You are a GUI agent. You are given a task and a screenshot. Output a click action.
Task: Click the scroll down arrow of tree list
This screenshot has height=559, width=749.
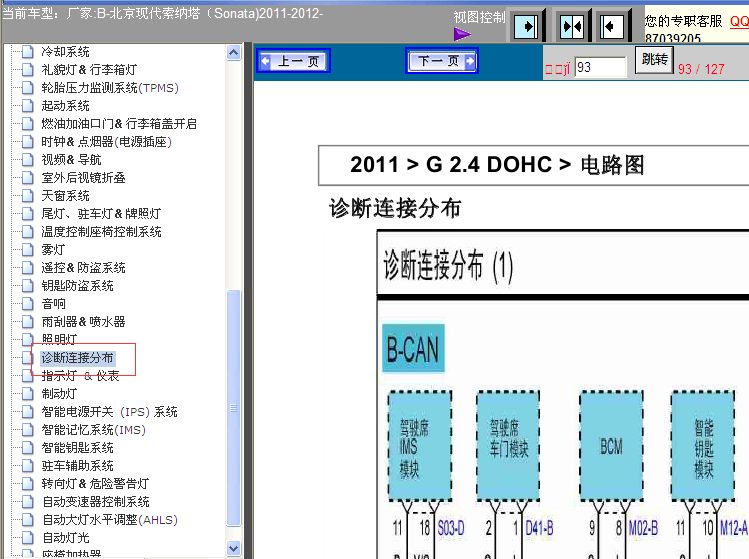pos(234,548)
